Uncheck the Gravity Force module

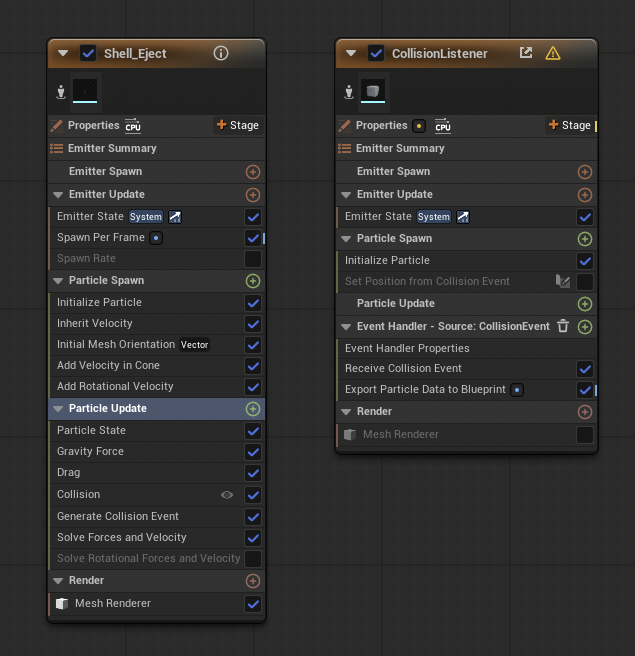click(x=253, y=452)
